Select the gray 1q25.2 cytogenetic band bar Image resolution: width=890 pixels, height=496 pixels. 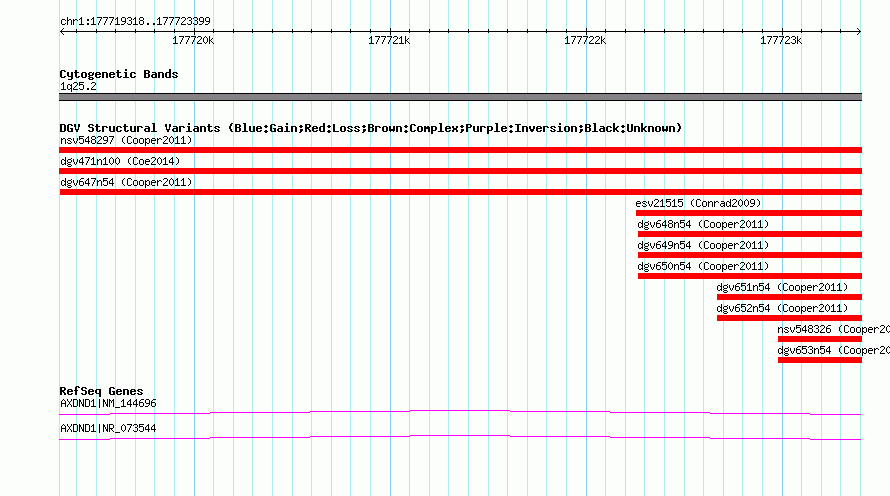tap(460, 97)
